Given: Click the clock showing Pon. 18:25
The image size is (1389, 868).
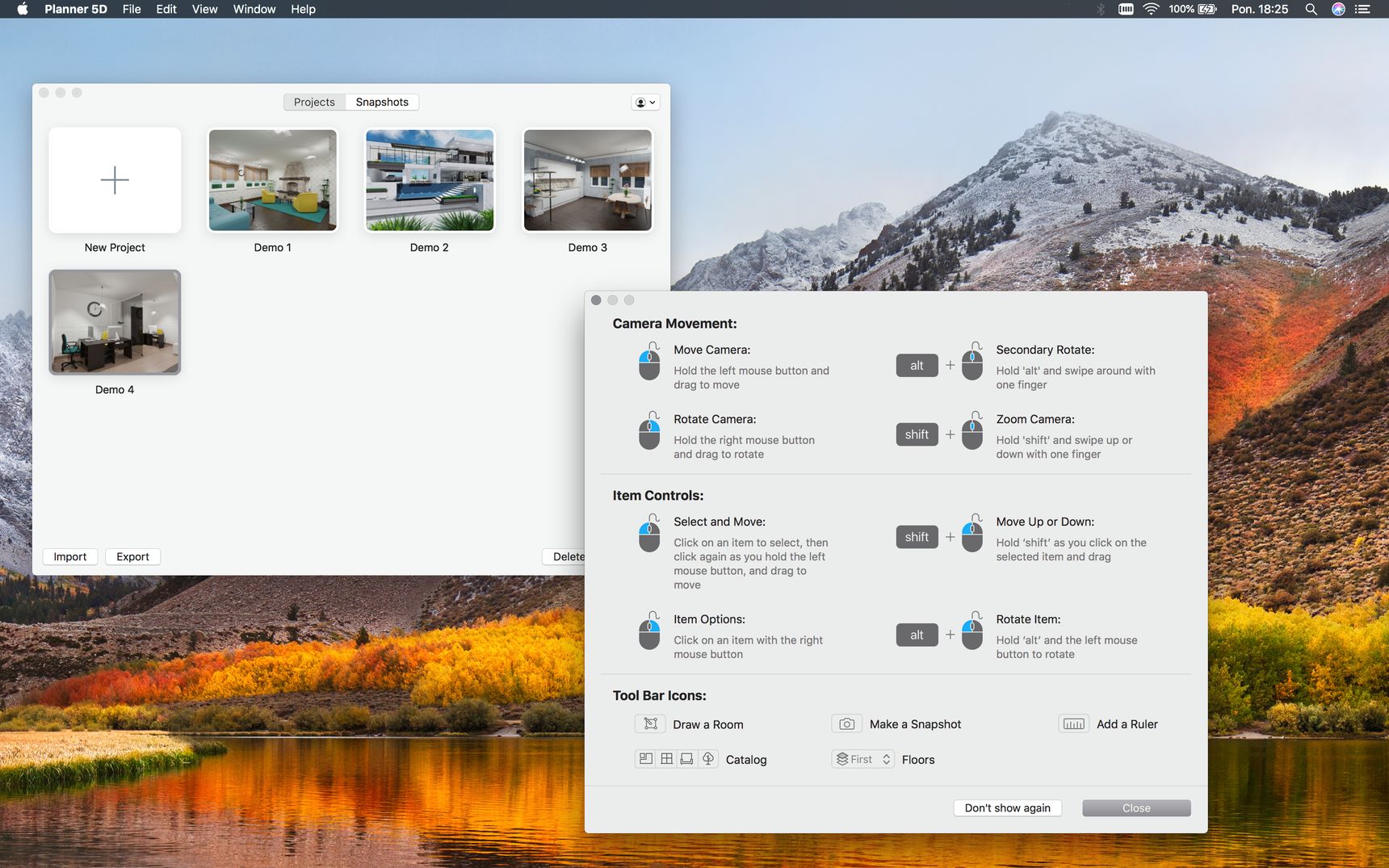Looking at the screenshot, I should click(x=1259, y=9).
